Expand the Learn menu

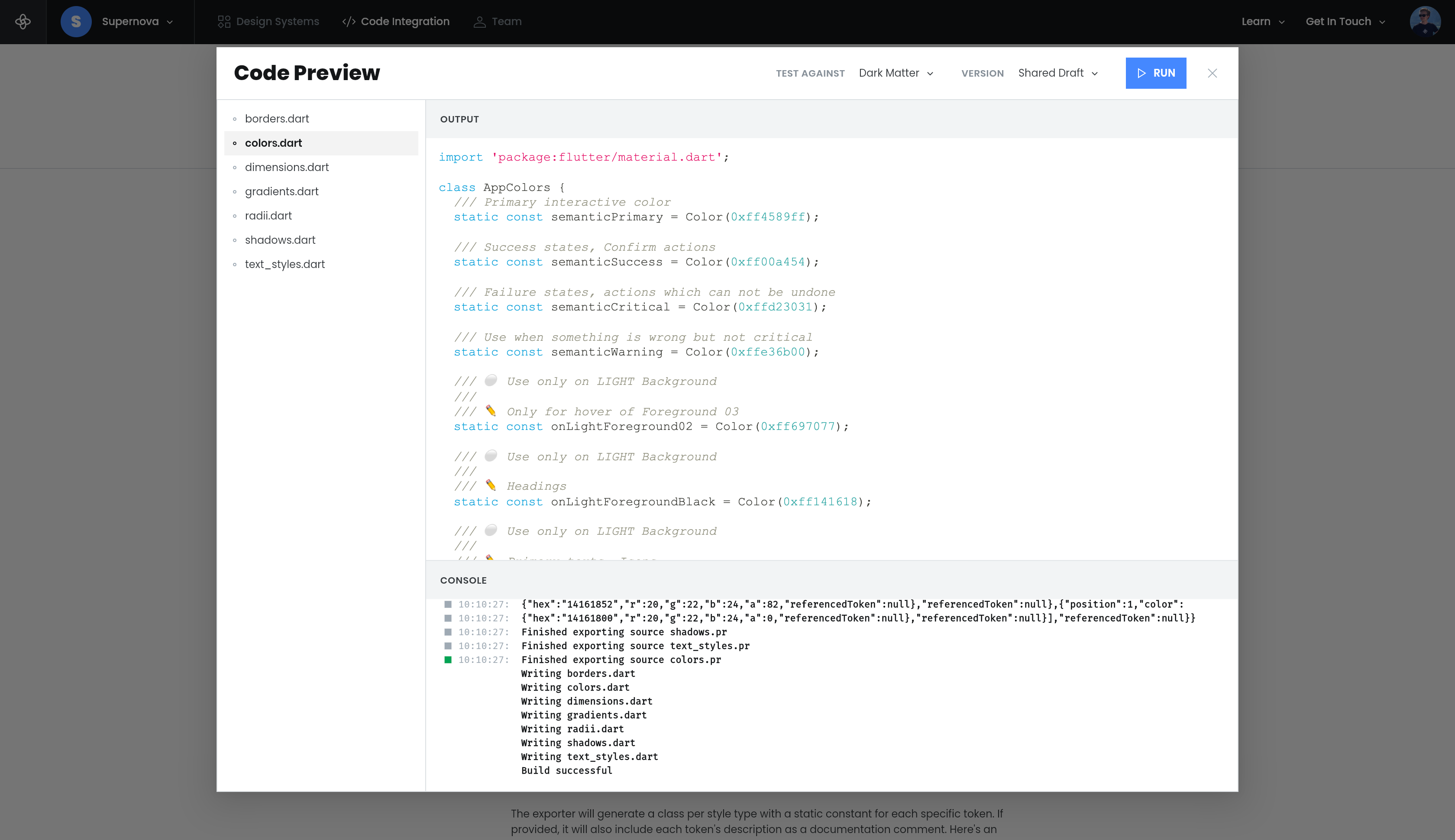pyautogui.click(x=1263, y=21)
